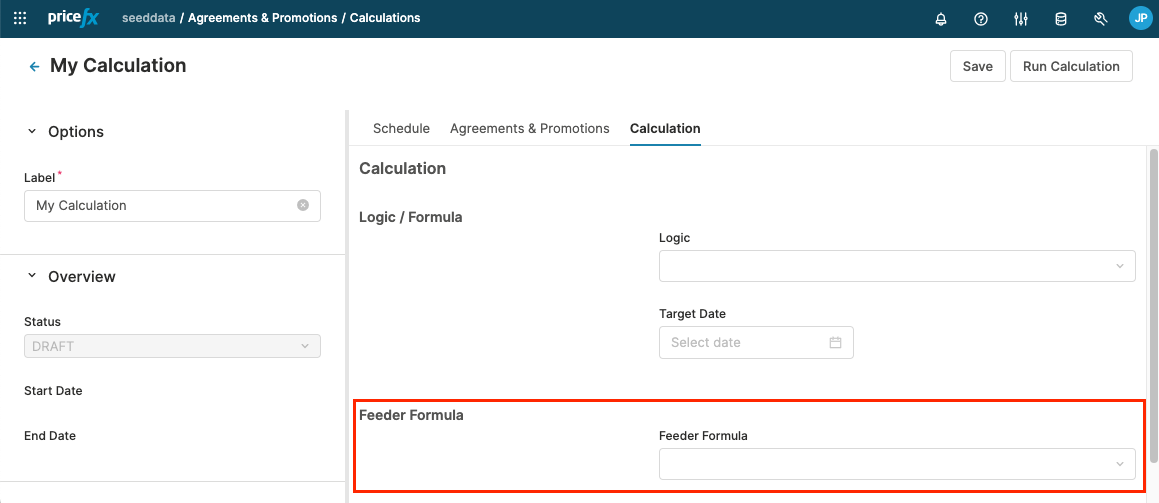Open the Feeder Formula dropdown
Viewport: 1159px width, 503px height.
click(897, 464)
